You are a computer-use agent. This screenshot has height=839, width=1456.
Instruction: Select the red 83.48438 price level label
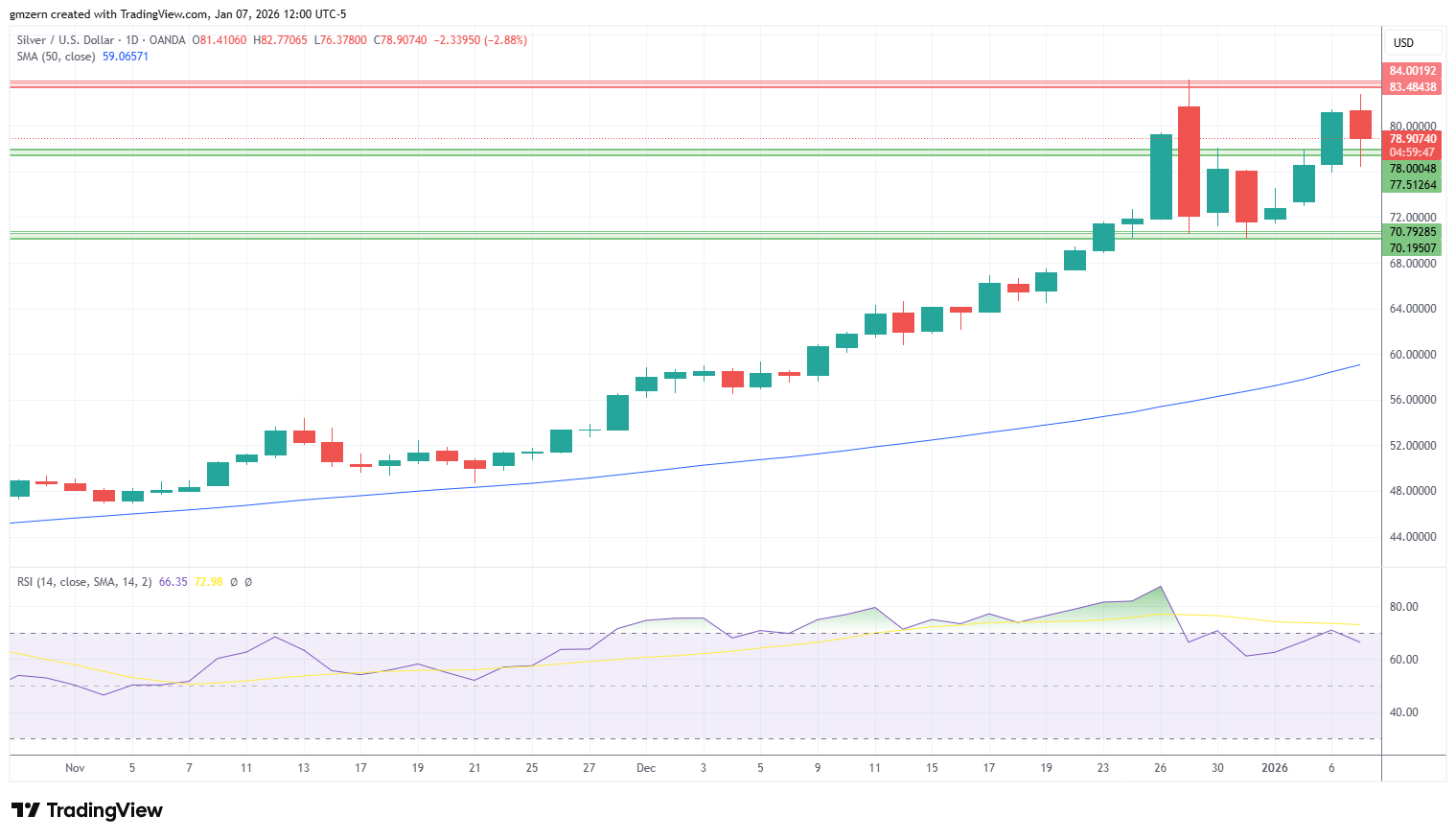click(1413, 87)
